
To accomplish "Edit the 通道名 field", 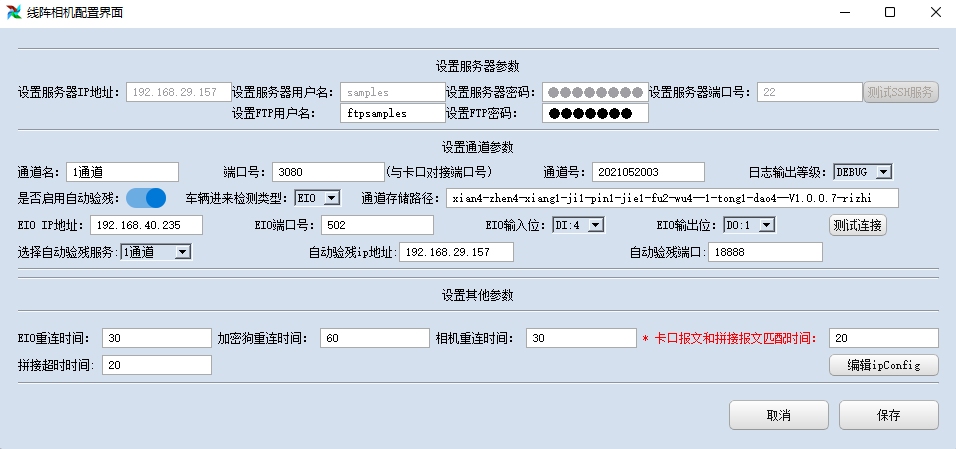I will [122, 172].
